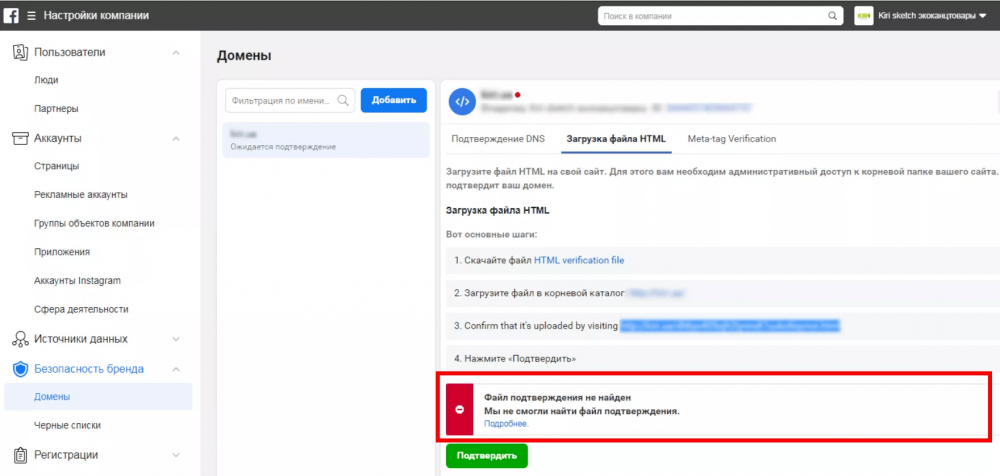Switch to the Подтверждение DNS tab
Screen dimensions: 1000x476
pos(498,139)
